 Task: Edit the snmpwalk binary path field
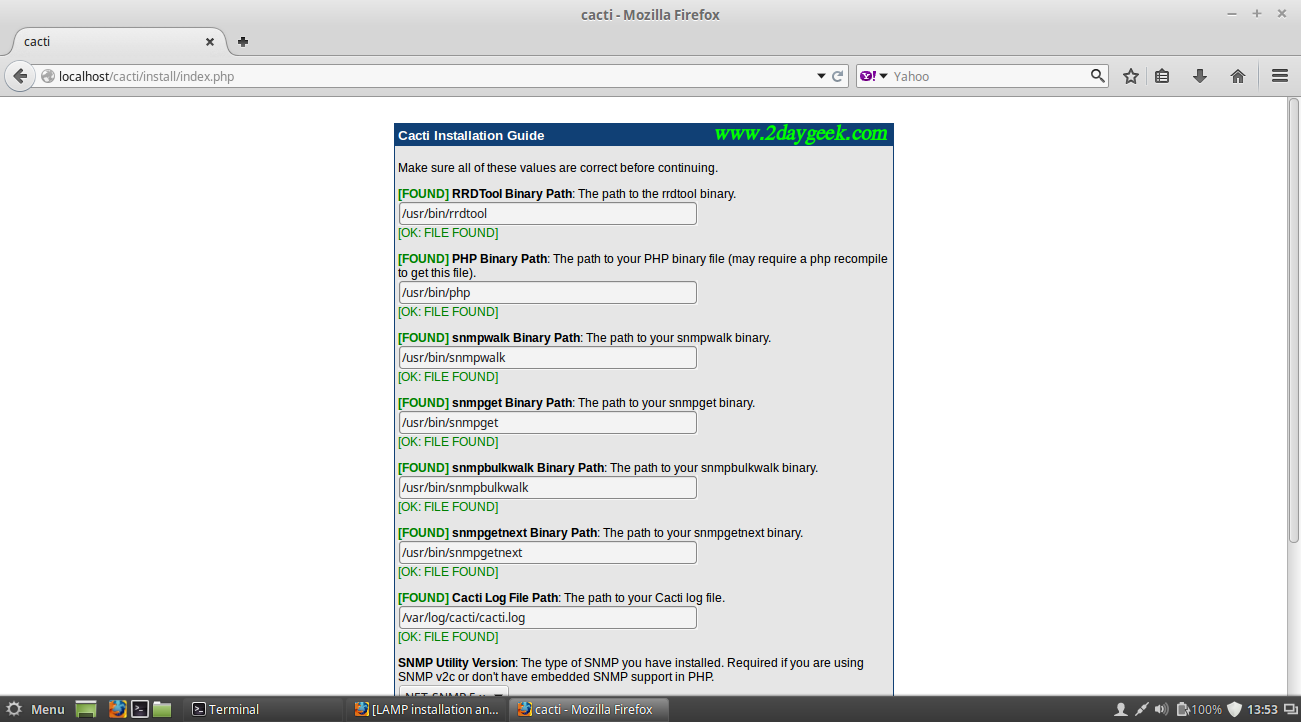point(548,358)
